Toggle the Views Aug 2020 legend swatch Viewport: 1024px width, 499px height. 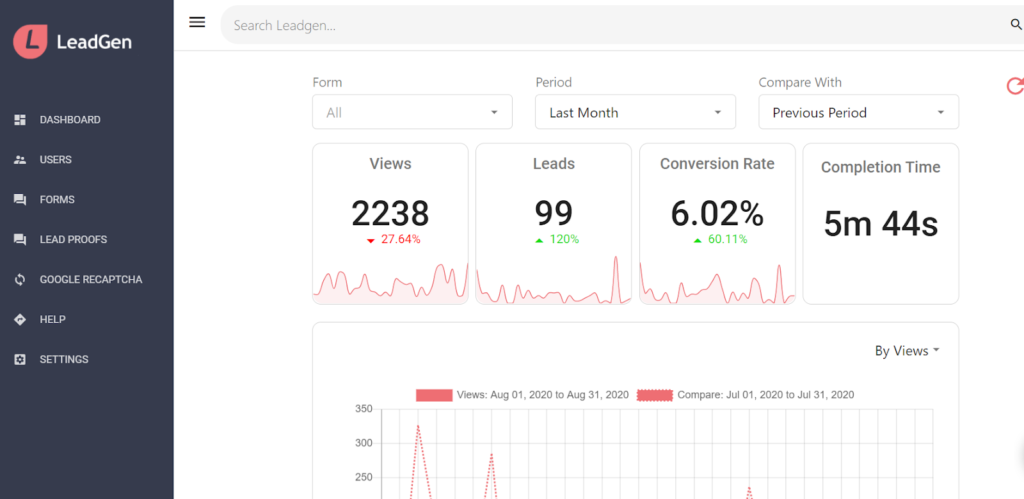click(x=434, y=395)
